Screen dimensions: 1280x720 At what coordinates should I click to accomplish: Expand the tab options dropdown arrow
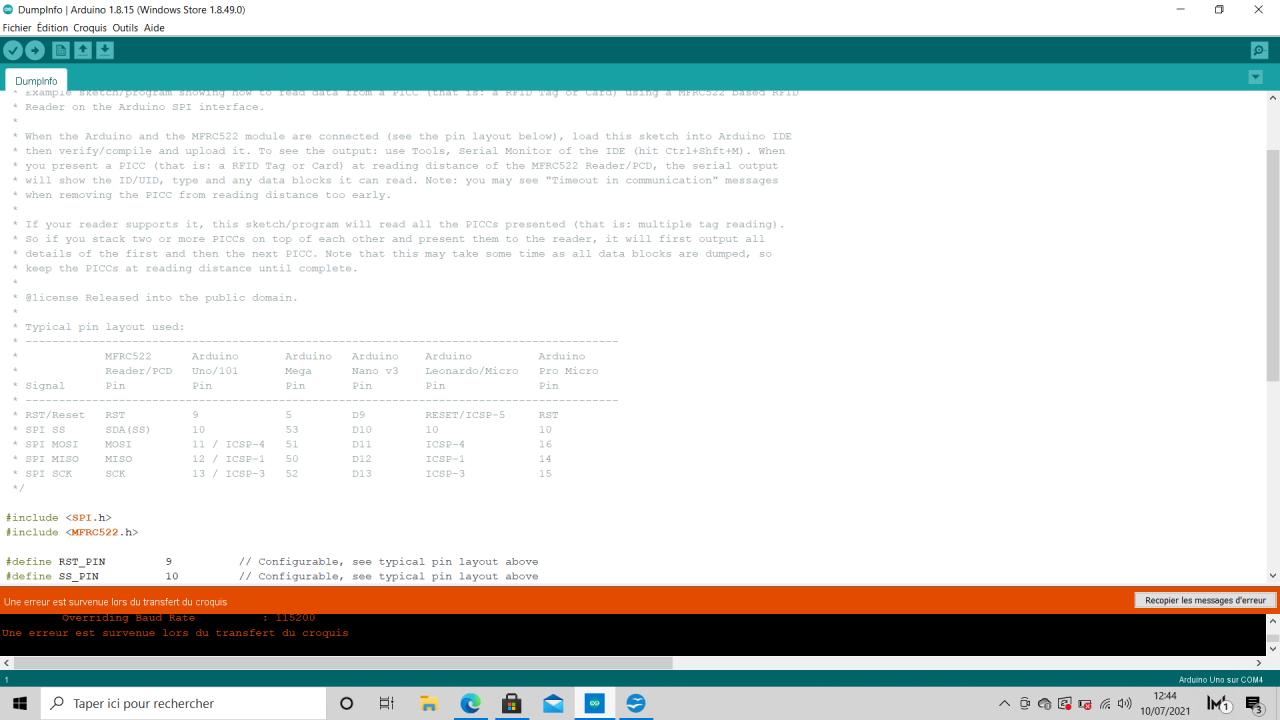click(1256, 77)
